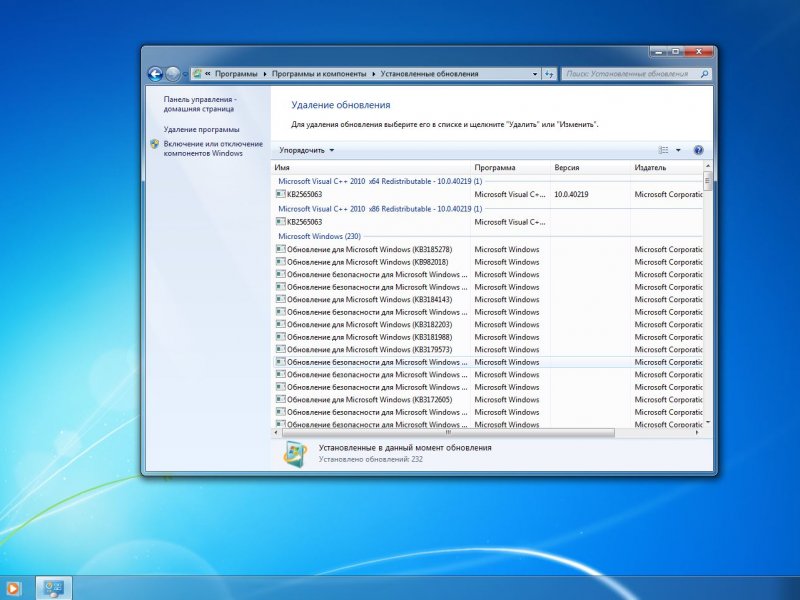Viewport: 800px width, 600px height.
Task: Sort by the Программа column header
Action: pos(510,167)
